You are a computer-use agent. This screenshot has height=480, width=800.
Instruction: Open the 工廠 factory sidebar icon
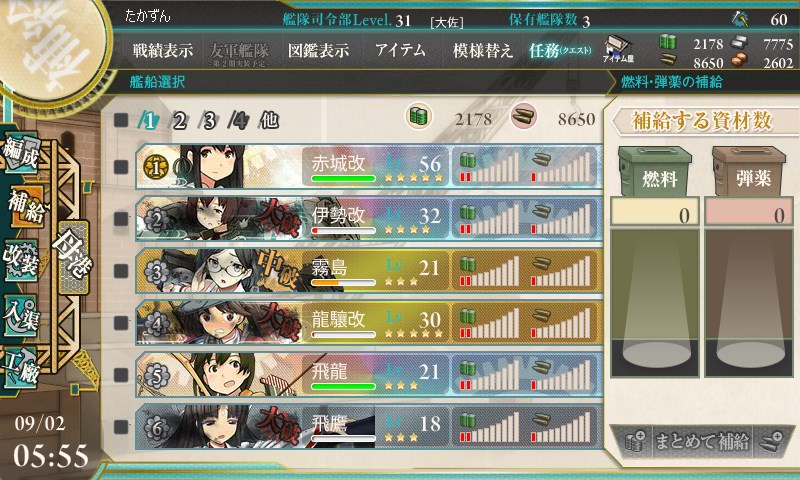[20, 368]
